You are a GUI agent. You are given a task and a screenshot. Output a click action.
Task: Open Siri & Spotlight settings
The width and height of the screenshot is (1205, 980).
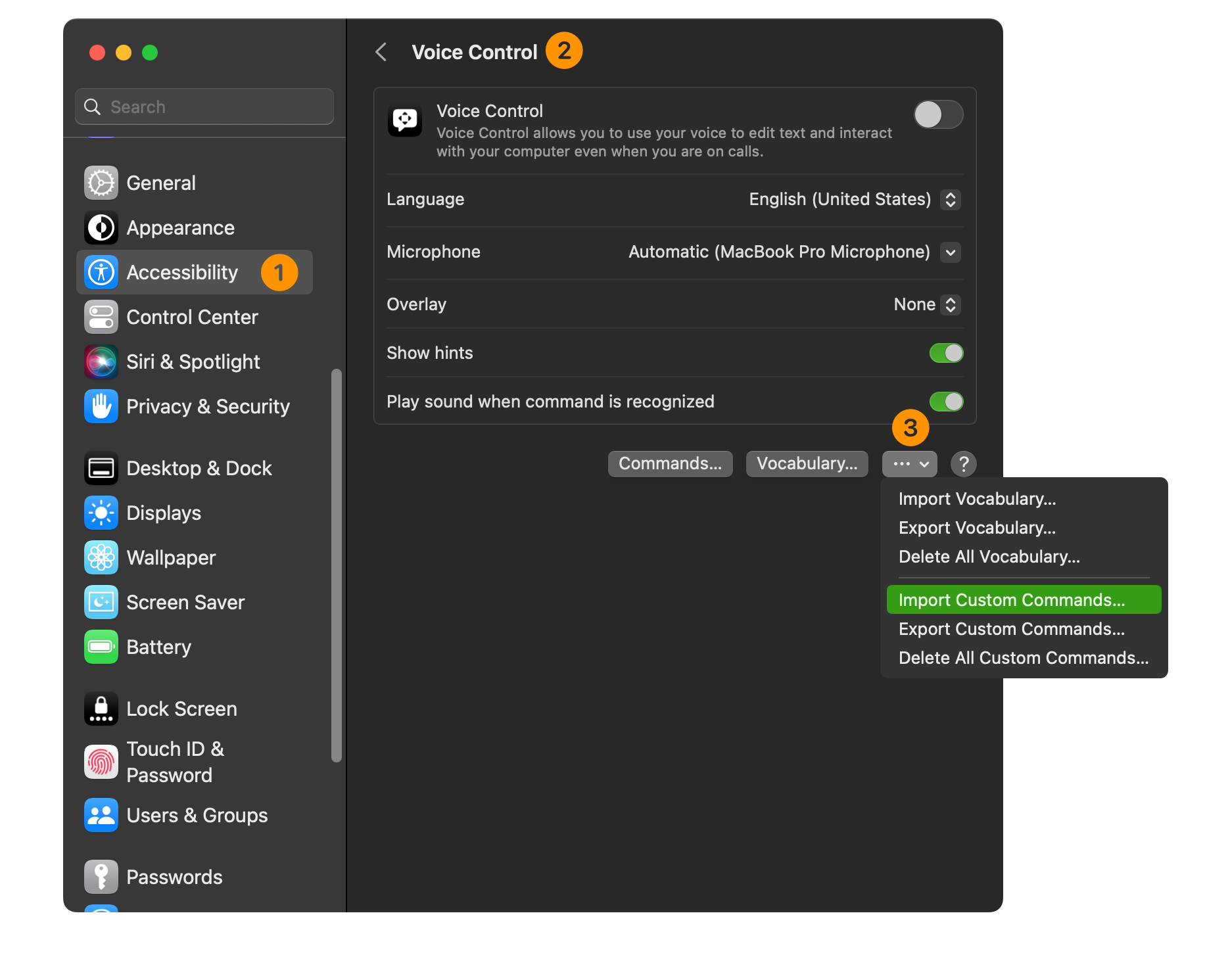click(195, 362)
